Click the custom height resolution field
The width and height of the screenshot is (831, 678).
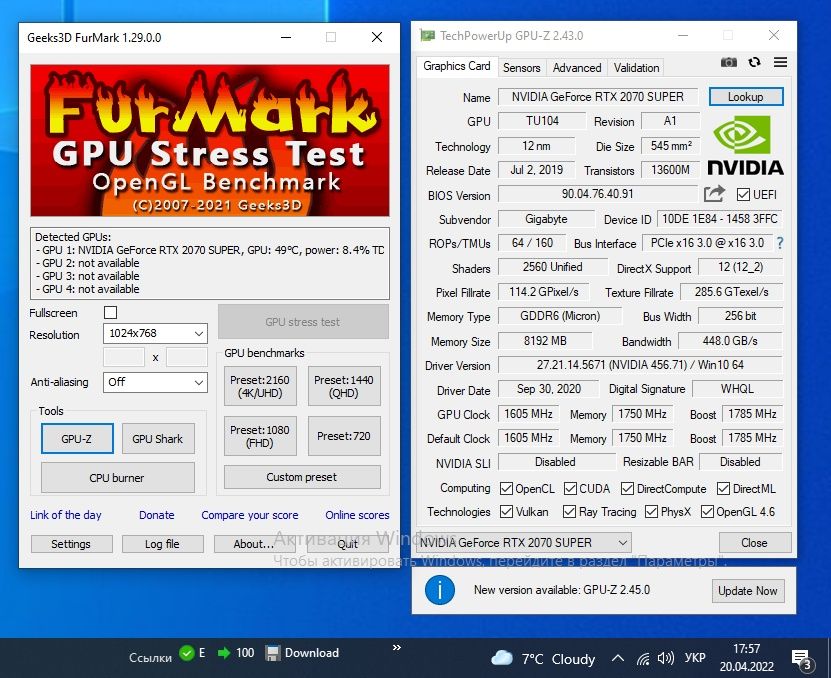tap(187, 357)
